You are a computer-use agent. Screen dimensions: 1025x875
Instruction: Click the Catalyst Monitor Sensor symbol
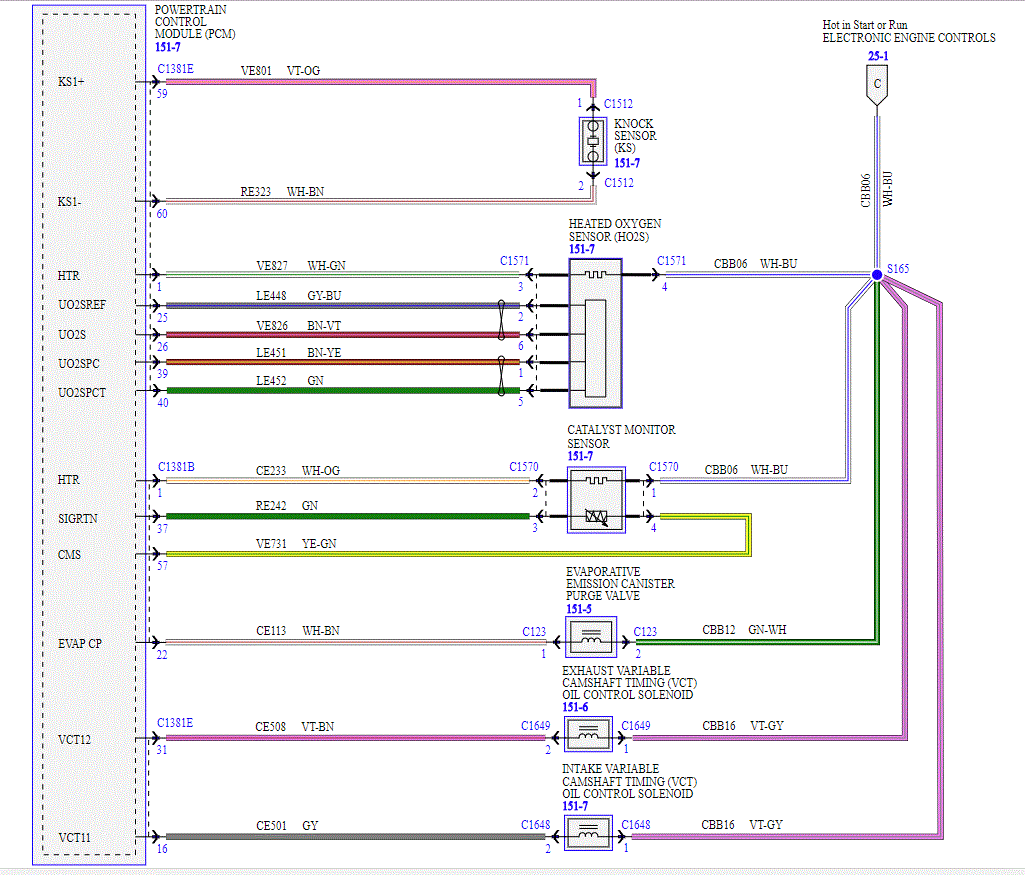coord(596,500)
